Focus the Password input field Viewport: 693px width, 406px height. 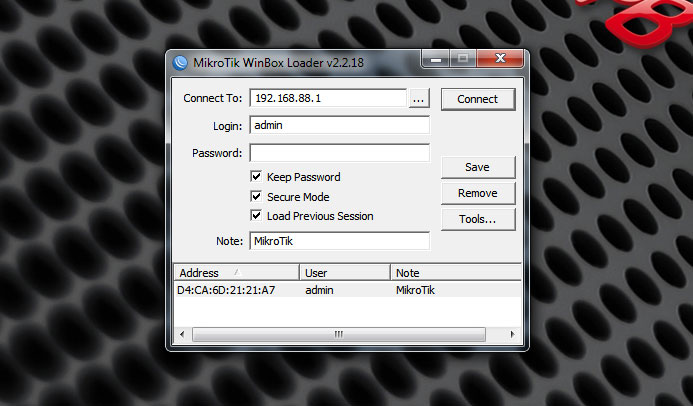(x=339, y=153)
